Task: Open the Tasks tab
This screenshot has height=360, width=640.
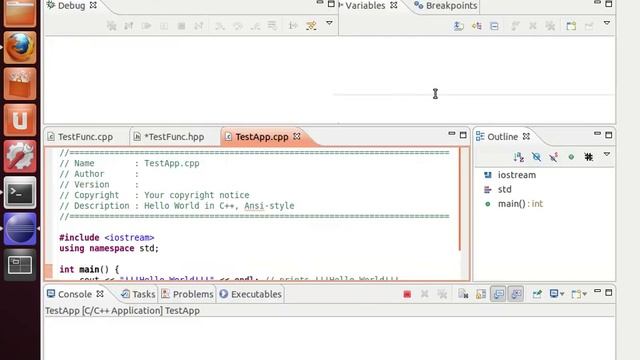Action: [x=138, y=294]
